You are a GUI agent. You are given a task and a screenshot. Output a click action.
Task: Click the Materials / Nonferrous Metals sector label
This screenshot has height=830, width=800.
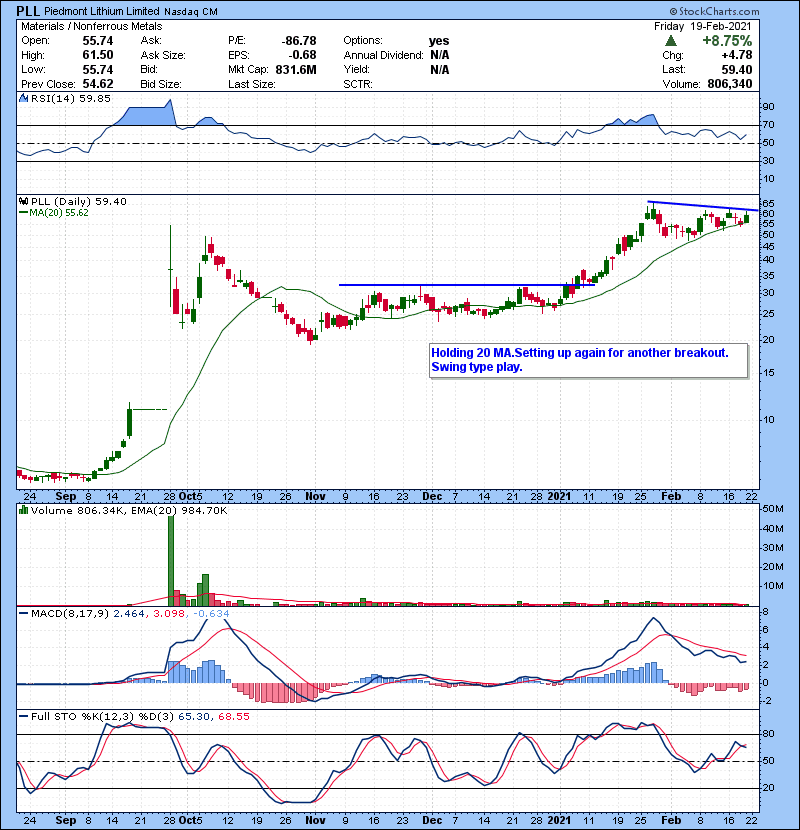tap(92, 26)
